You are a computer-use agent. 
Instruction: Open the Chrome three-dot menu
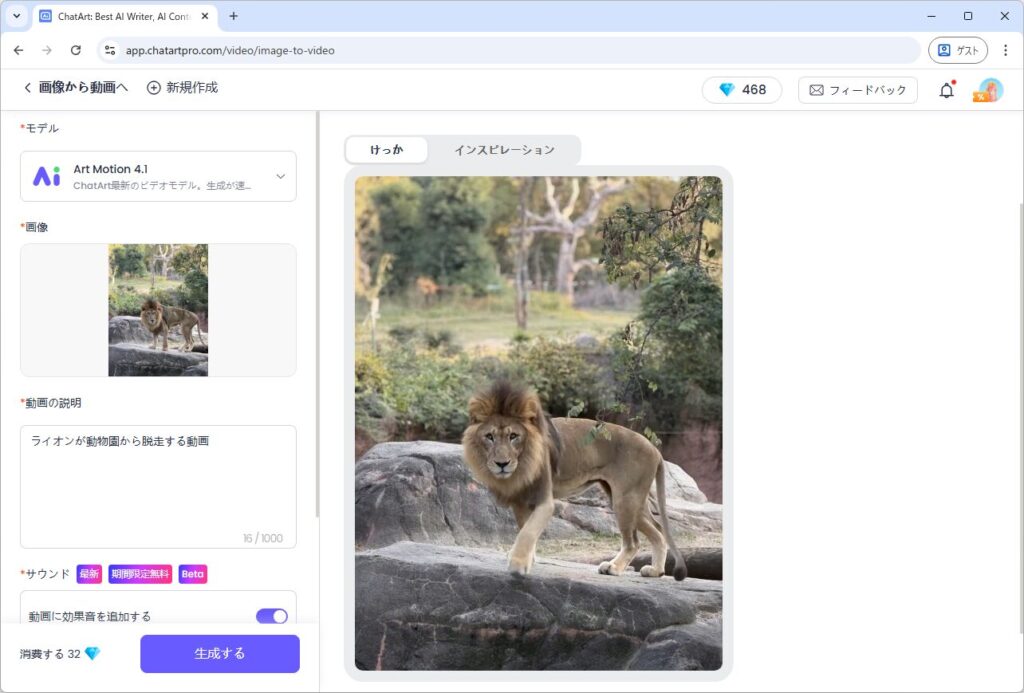tap(1005, 50)
